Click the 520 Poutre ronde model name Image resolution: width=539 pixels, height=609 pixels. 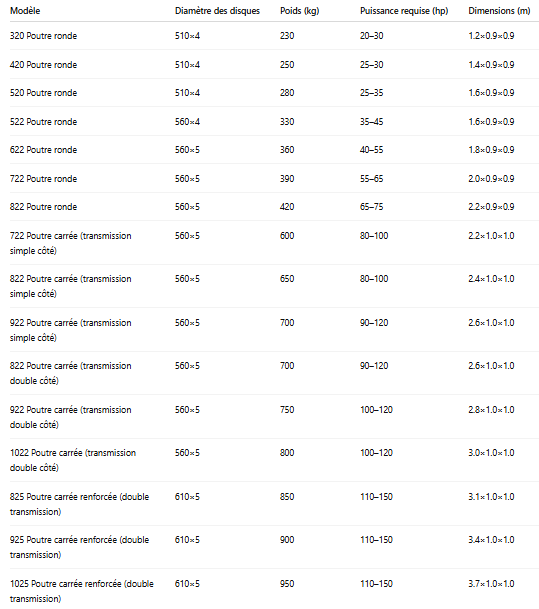tap(43, 93)
